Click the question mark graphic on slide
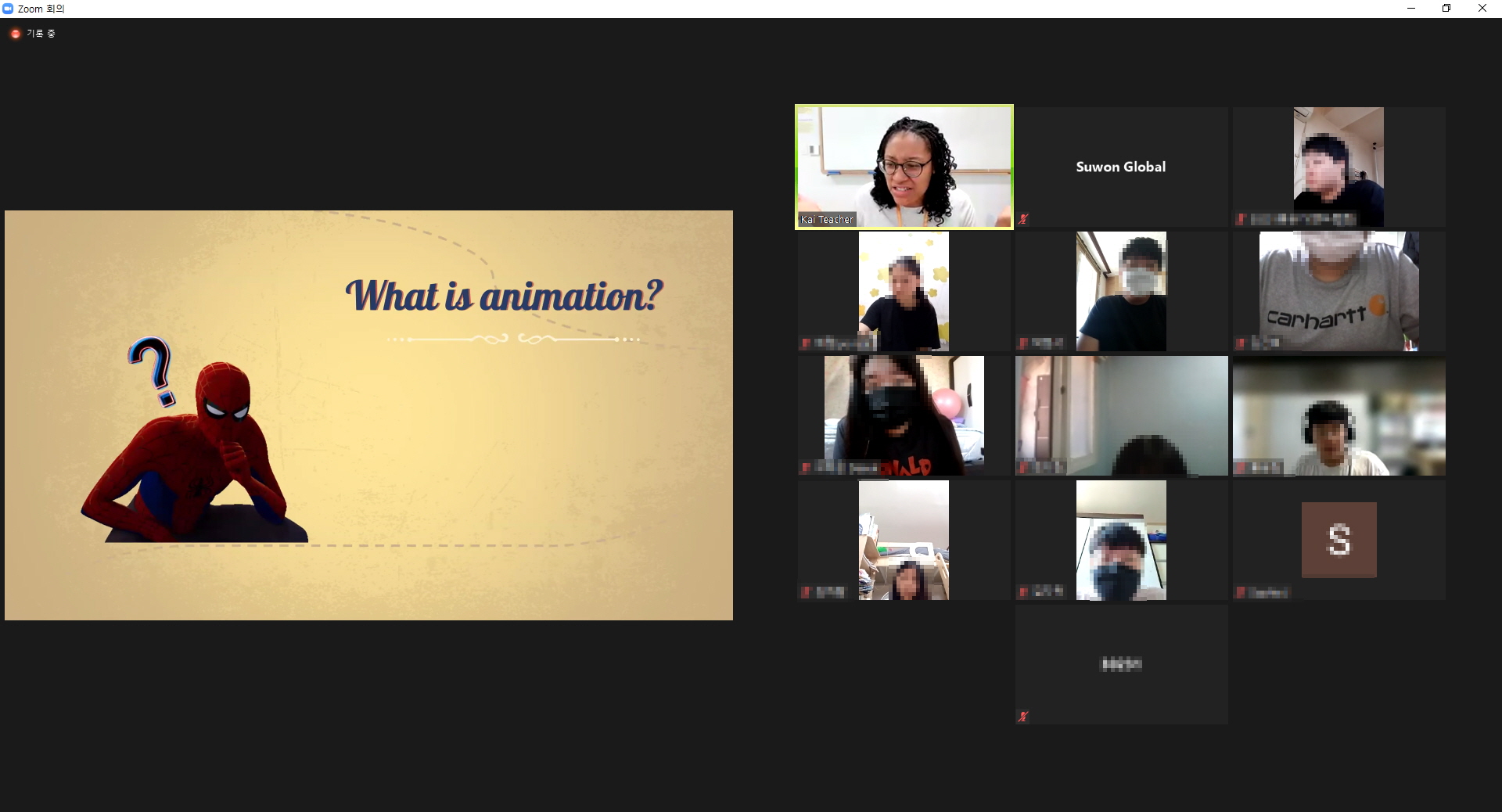Image resolution: width=1502 pixels, height=812 pixels. [x=153, y=370]
